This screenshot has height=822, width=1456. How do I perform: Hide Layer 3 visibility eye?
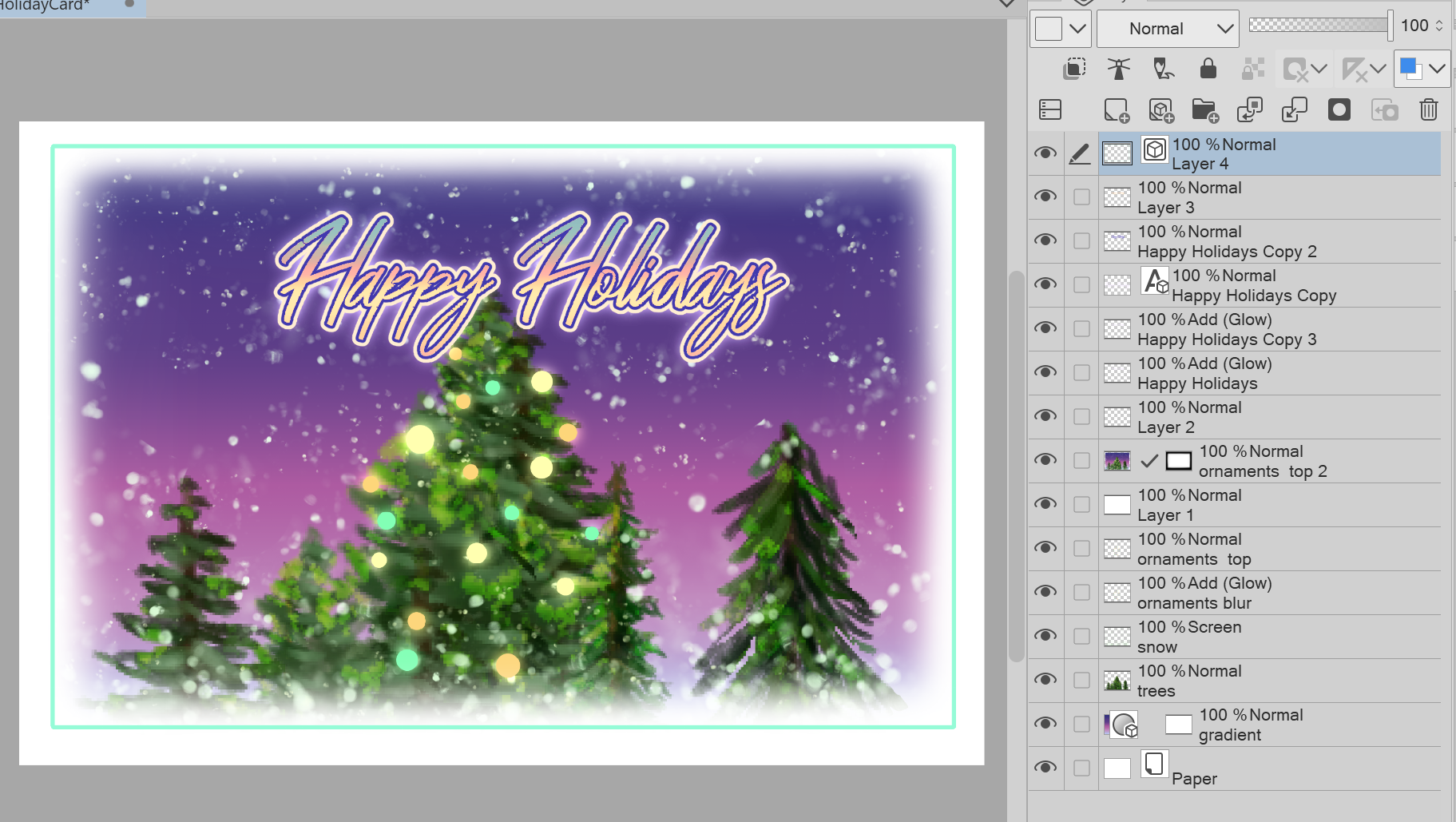[x=1045, y=197]
